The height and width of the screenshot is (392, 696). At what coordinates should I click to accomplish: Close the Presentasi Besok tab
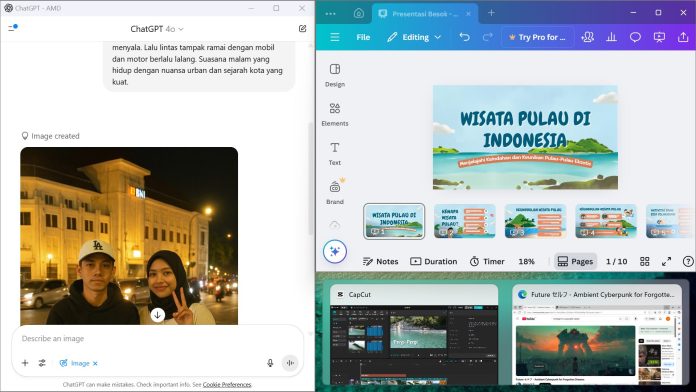tap(468, 14)
